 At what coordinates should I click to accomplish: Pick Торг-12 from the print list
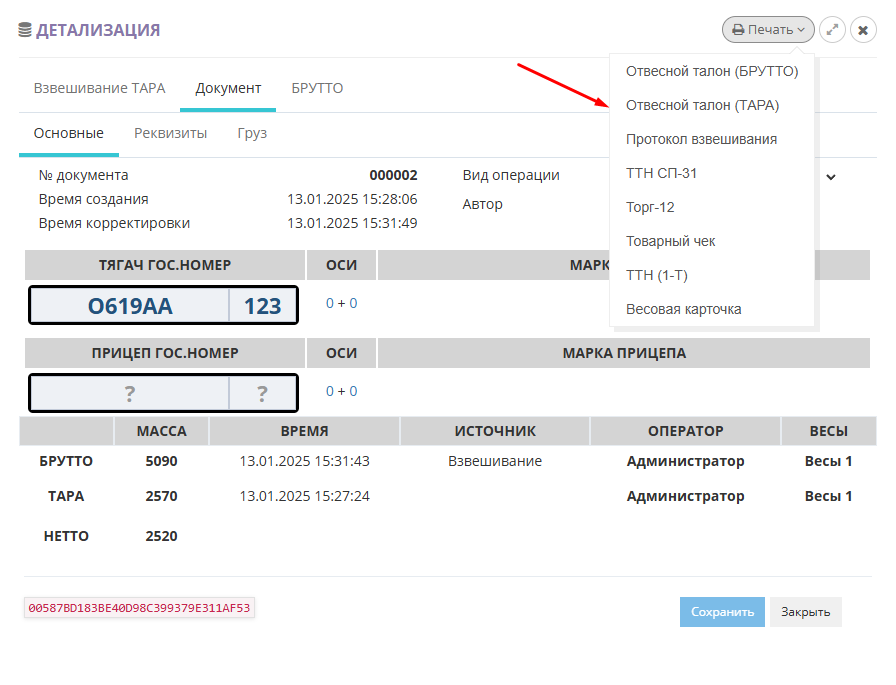tap(650, 207)
